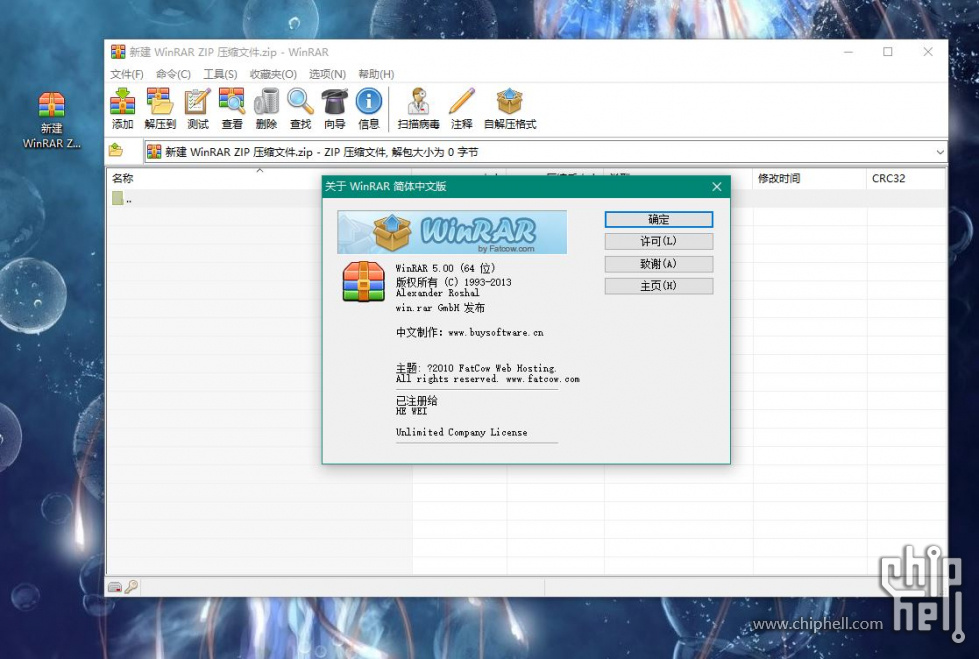979x659 pixels.
Task: Click the WinRAR books logo in About dialog
Action: click(363, 281)
